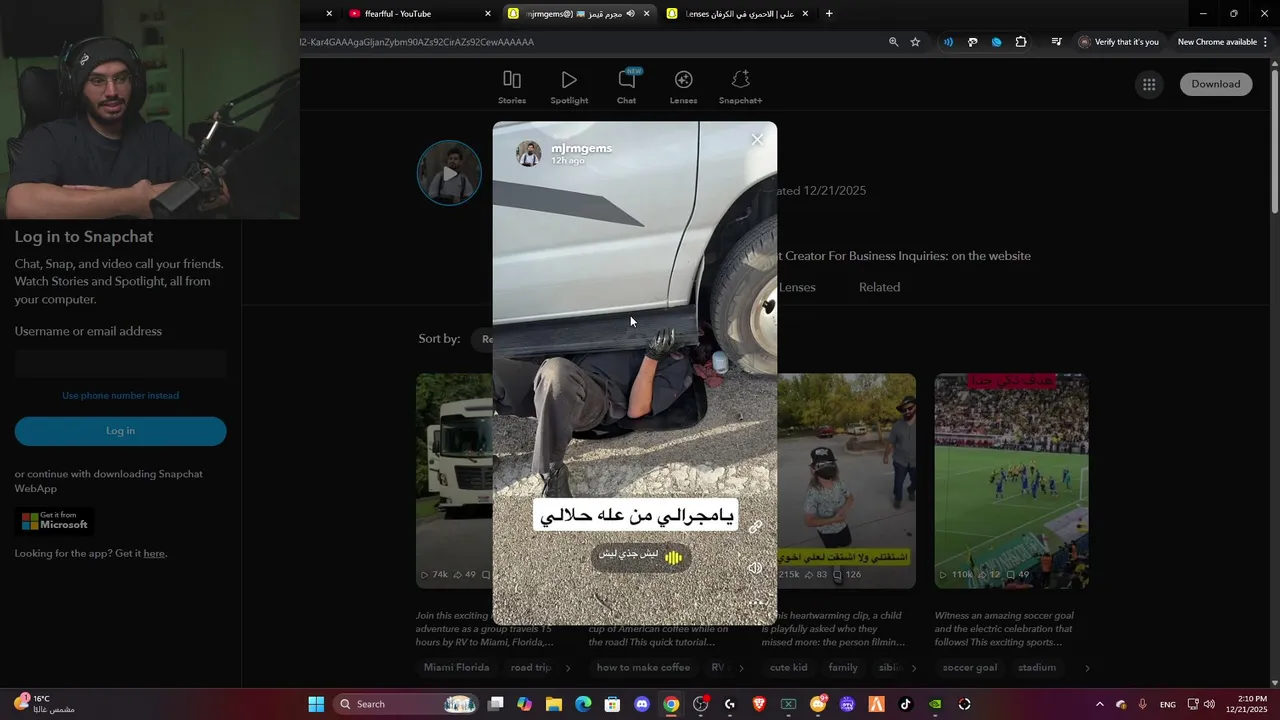
Task: Open the Windows Start menu
Action: (x=316, y=704)
